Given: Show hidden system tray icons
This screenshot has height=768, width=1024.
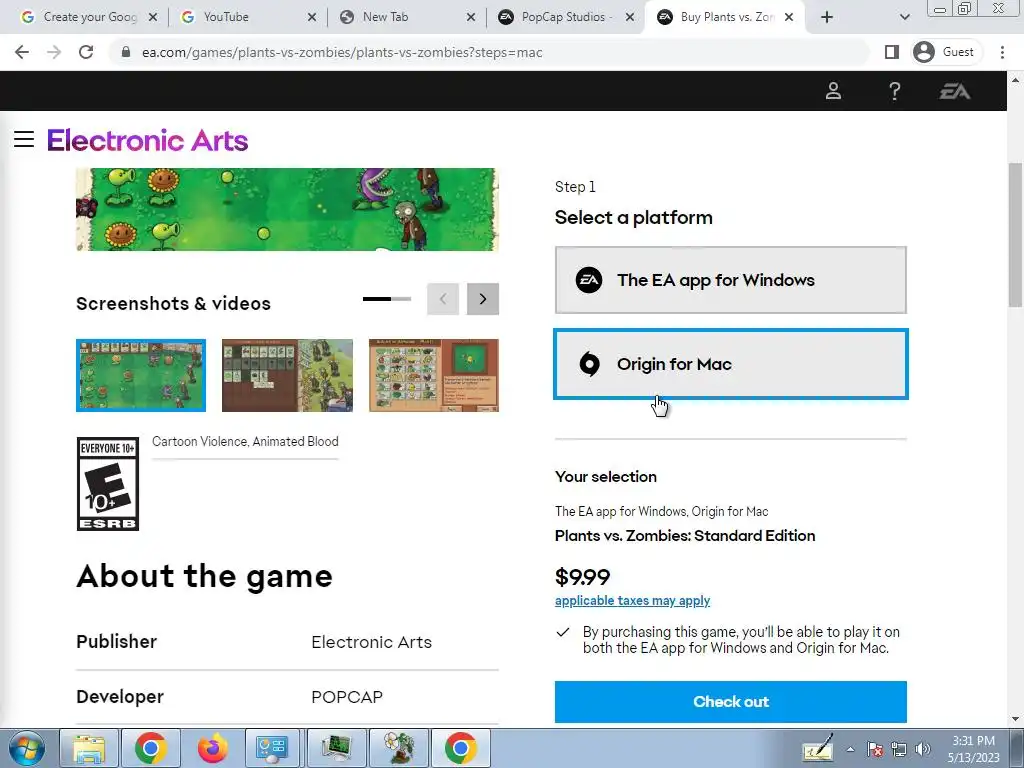Looking at the screenshot, I should 850,749.
